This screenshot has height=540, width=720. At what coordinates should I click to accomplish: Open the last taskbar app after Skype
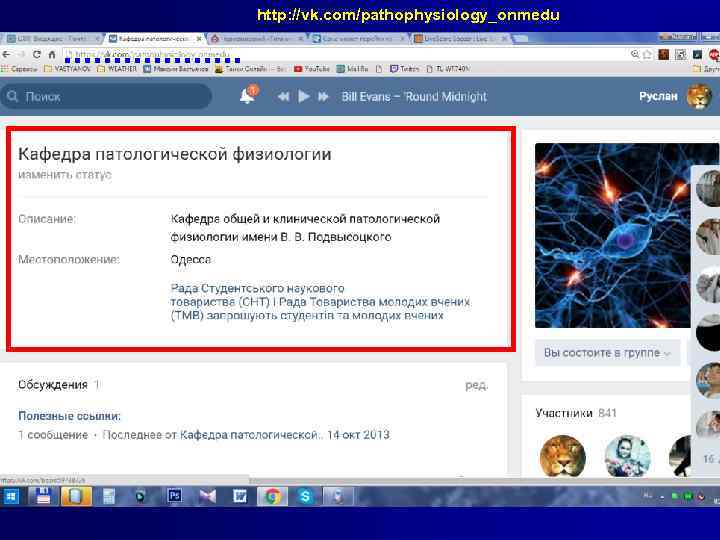click(x=338, y=496)
